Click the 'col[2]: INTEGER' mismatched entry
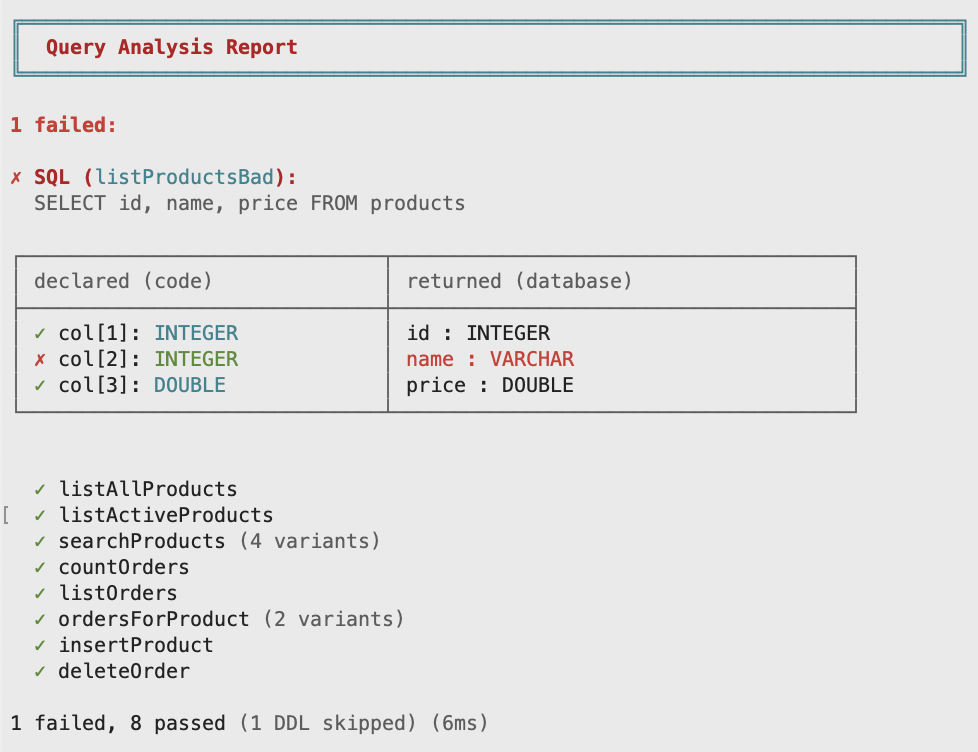Screen dimensions: 978x752 pos(148,360)
